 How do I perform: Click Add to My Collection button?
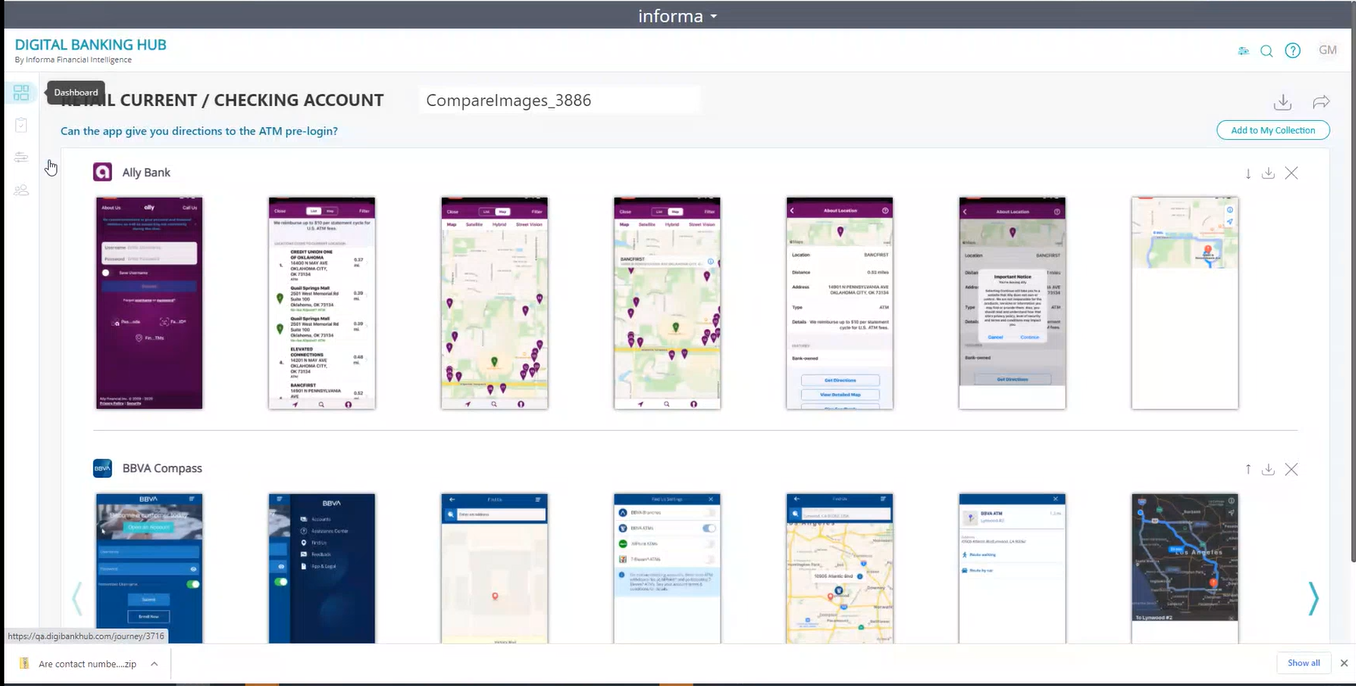pos(1273,130)
